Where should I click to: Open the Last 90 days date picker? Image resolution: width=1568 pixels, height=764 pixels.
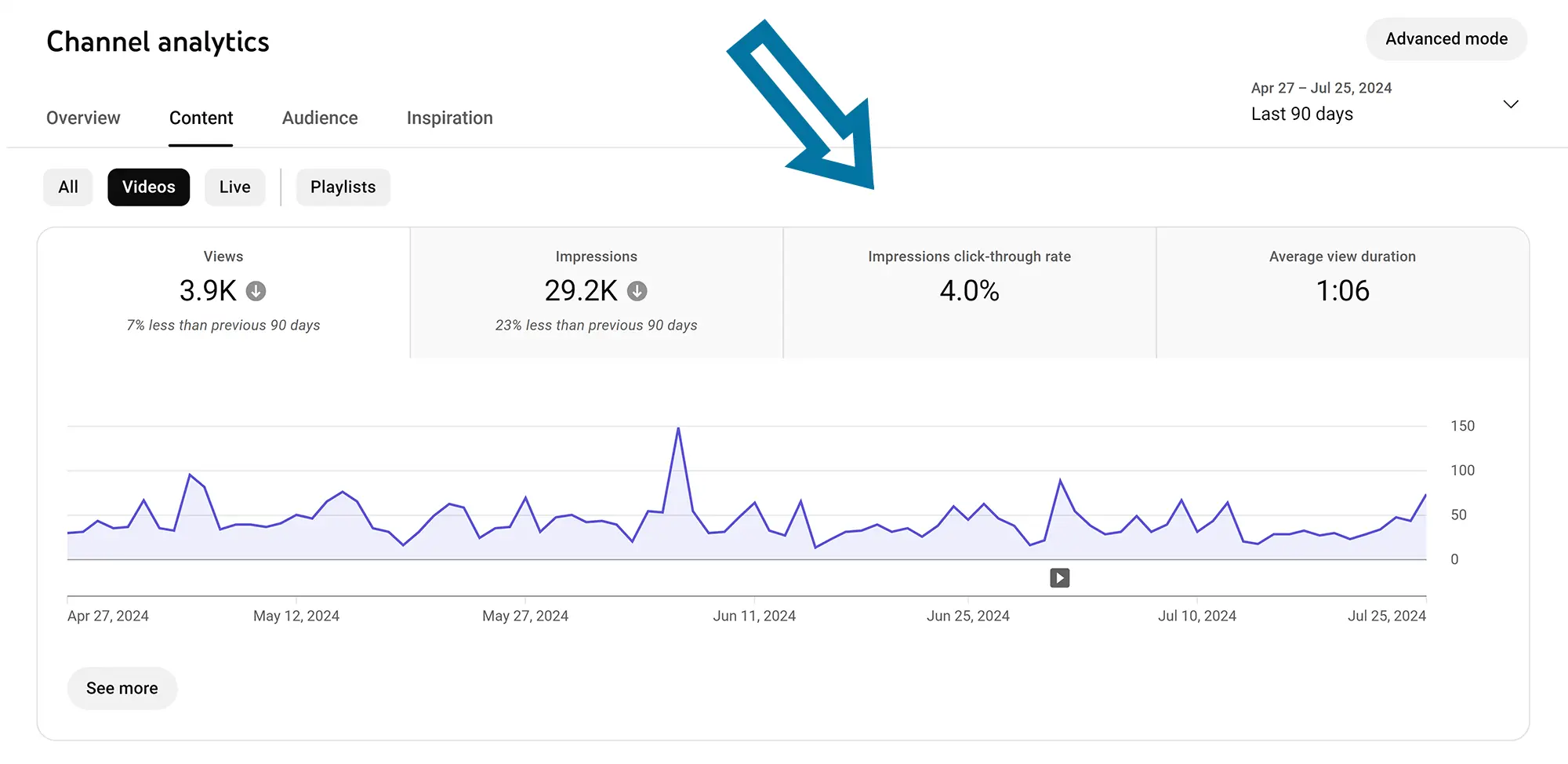1301,114
